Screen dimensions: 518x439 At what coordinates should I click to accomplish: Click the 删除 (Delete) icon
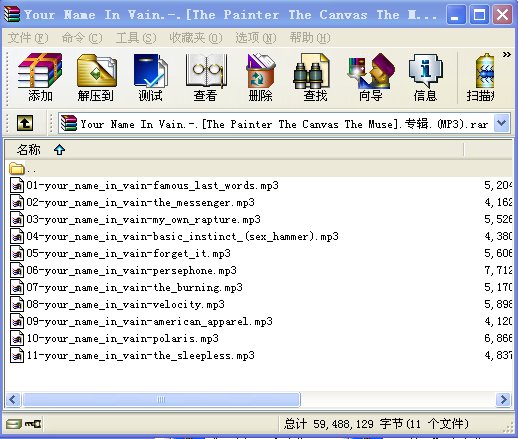[261, 77]
